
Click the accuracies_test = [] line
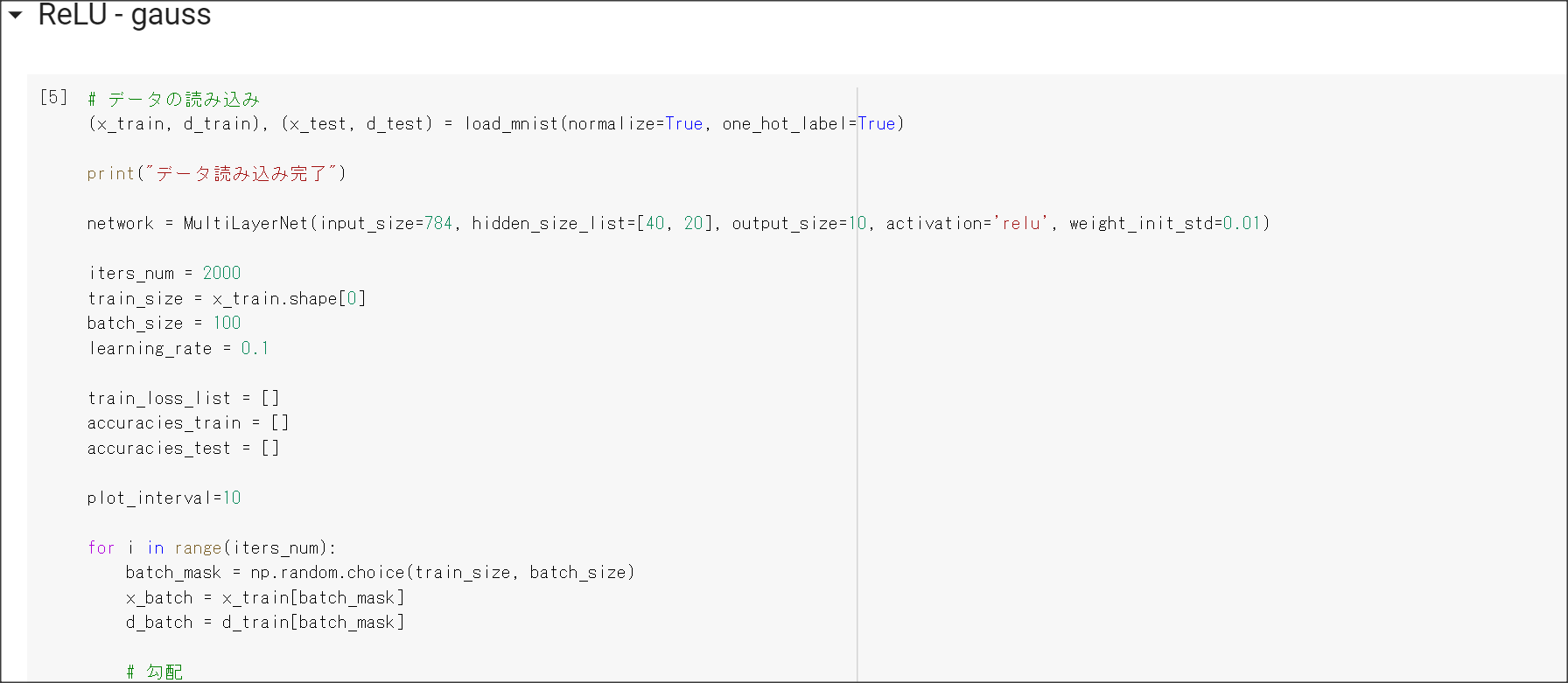click(x=184, y=449)
